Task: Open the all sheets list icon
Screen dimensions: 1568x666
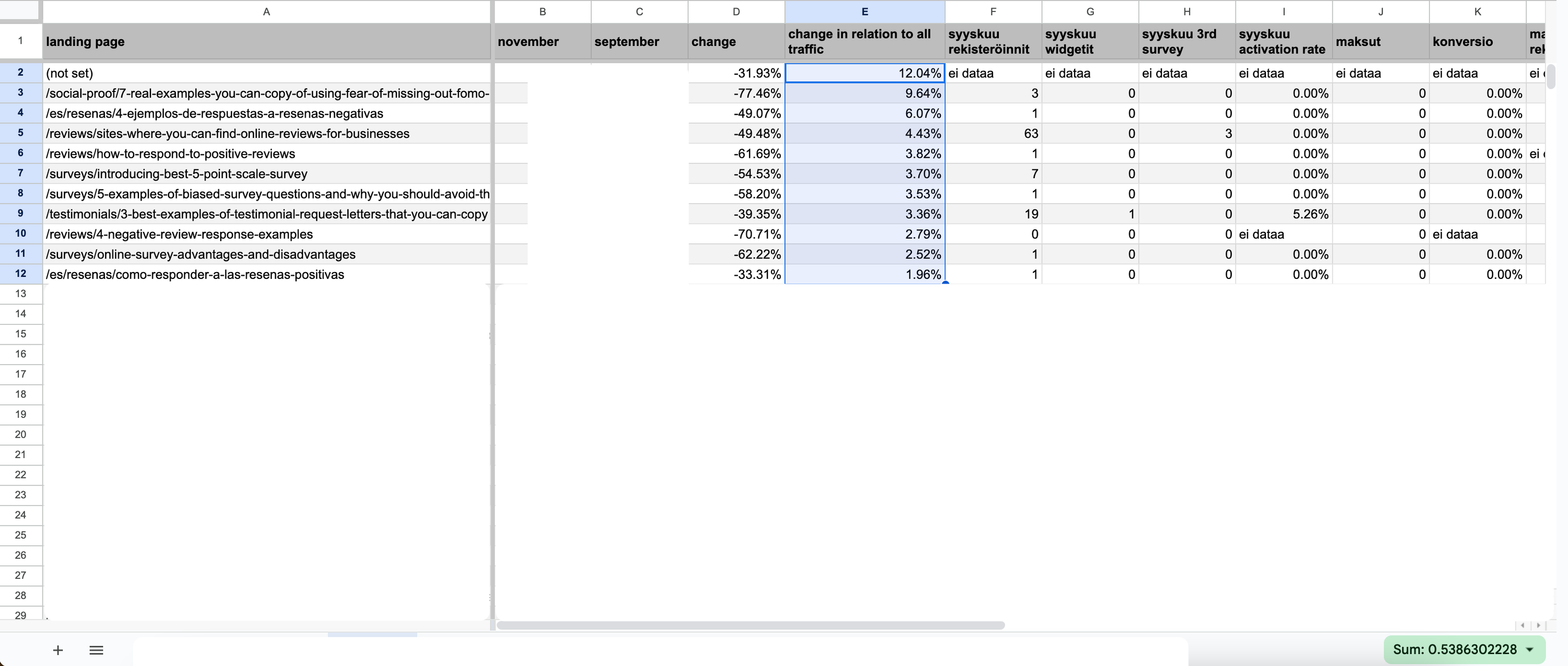Action: point(96,650)
